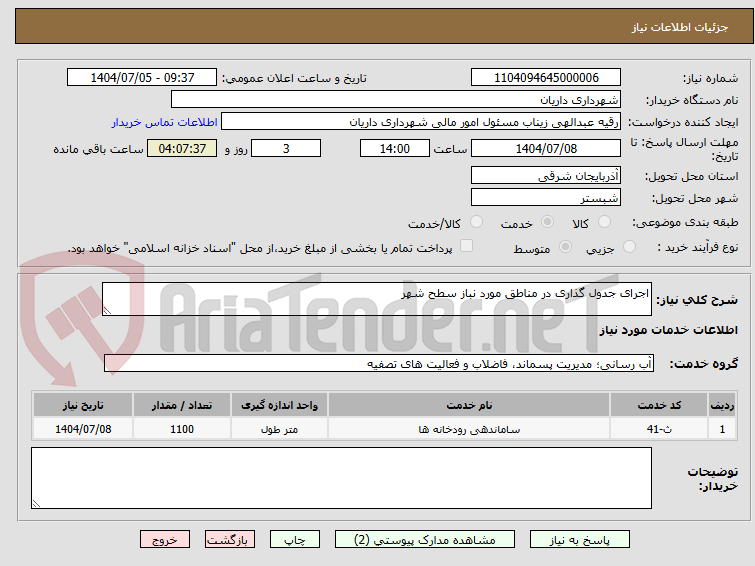
Task: Select the کالا radio button
Action: coord(604,222)
